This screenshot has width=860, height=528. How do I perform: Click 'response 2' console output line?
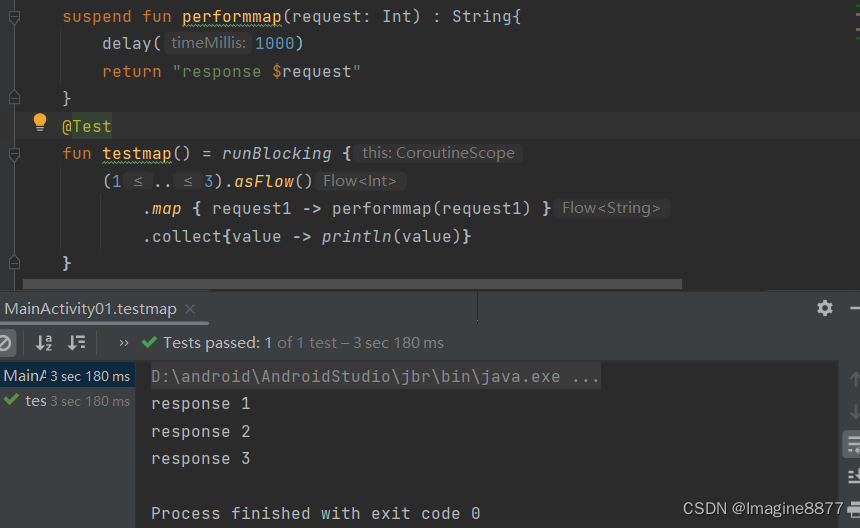pos(201,432)
